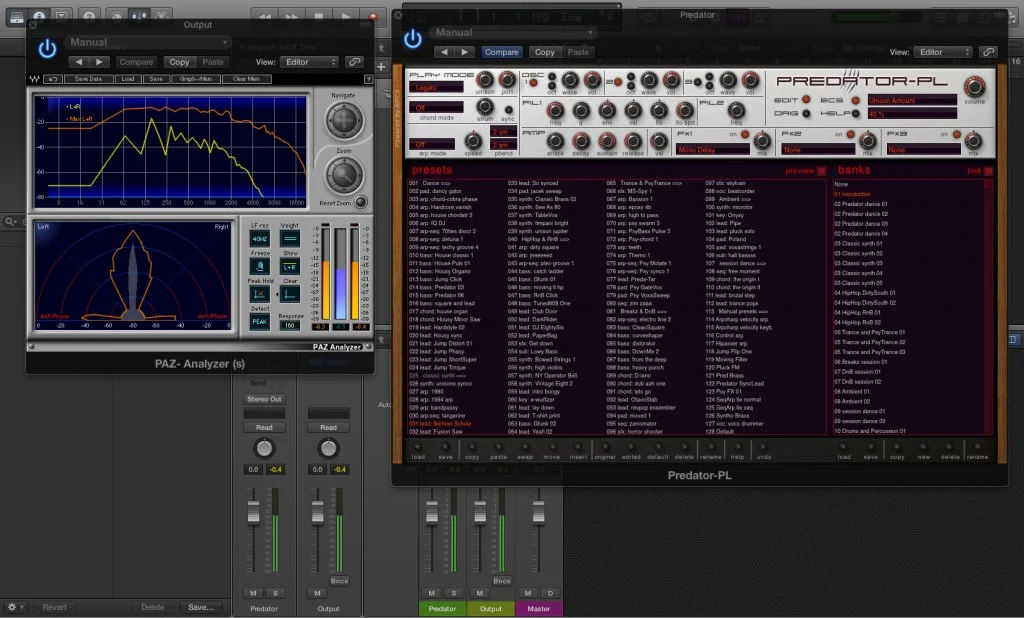Image resolution: width=1024 pixels, height=618 pixels.
Task: Click the PAZ Navigate pad control
Action: pos(344,120)
